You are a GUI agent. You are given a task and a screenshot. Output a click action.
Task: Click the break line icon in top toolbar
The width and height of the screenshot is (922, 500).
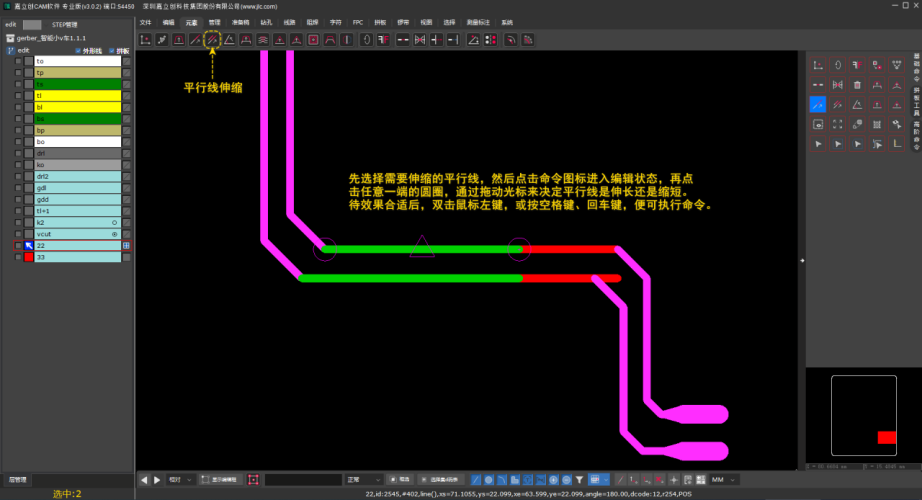click(403, 40)
